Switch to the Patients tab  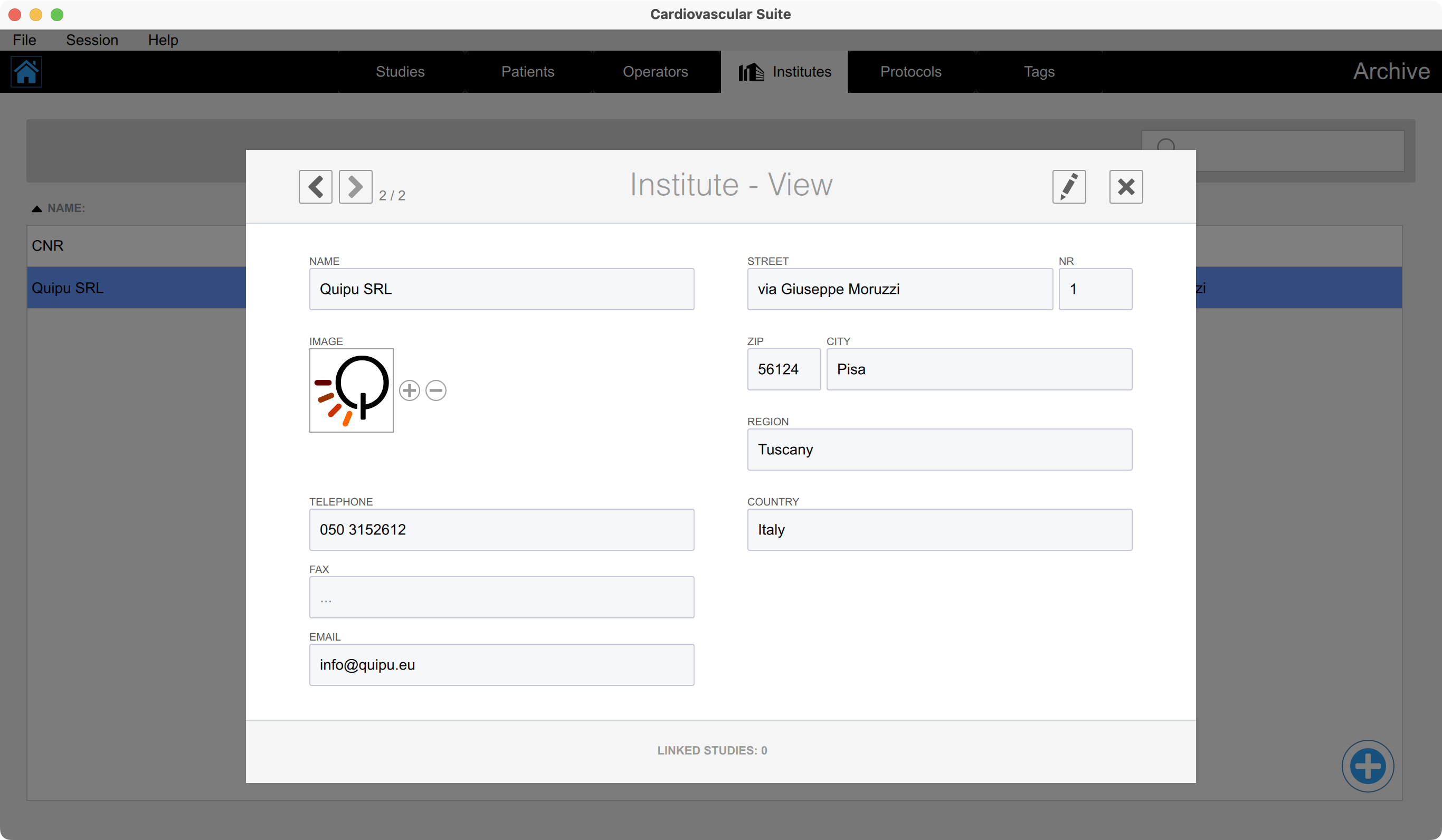(x=528, y=72)
